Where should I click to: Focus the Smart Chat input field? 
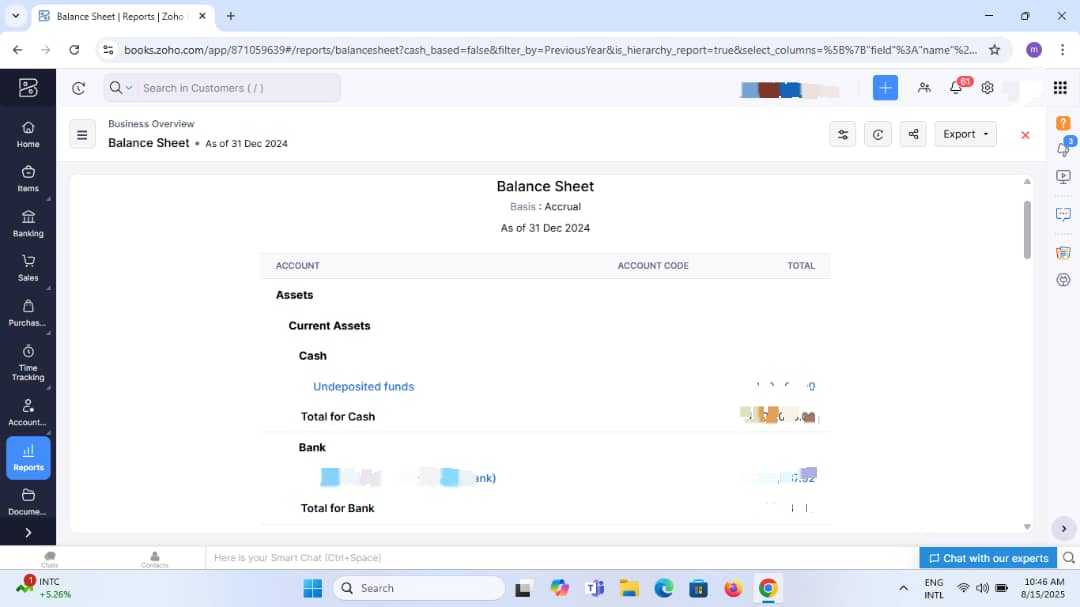click(561, 558)
